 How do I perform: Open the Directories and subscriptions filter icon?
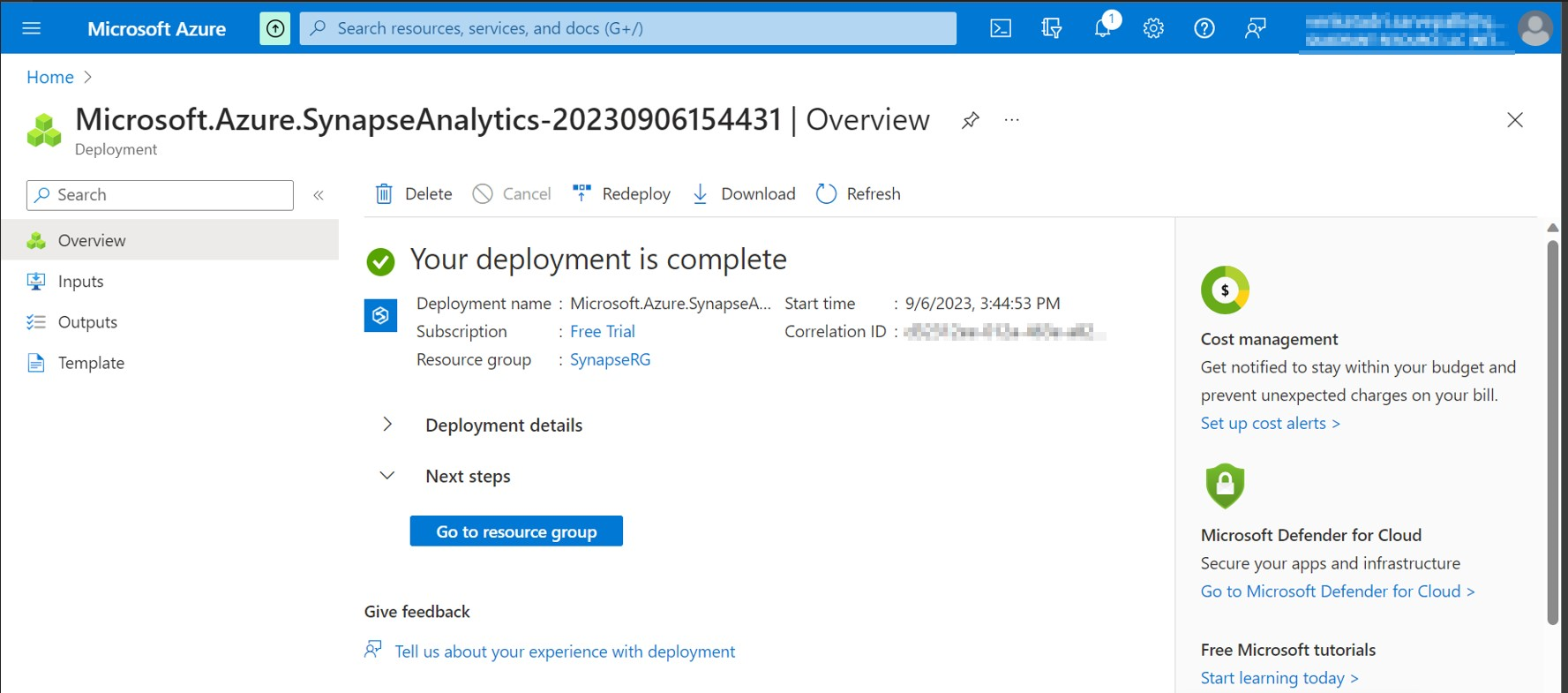(1051, 28)
